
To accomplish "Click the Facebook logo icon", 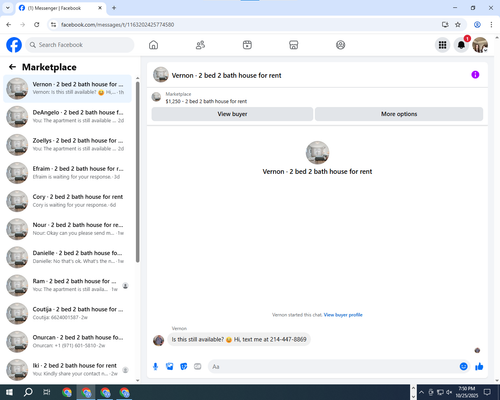I will (x=14, y=45).
